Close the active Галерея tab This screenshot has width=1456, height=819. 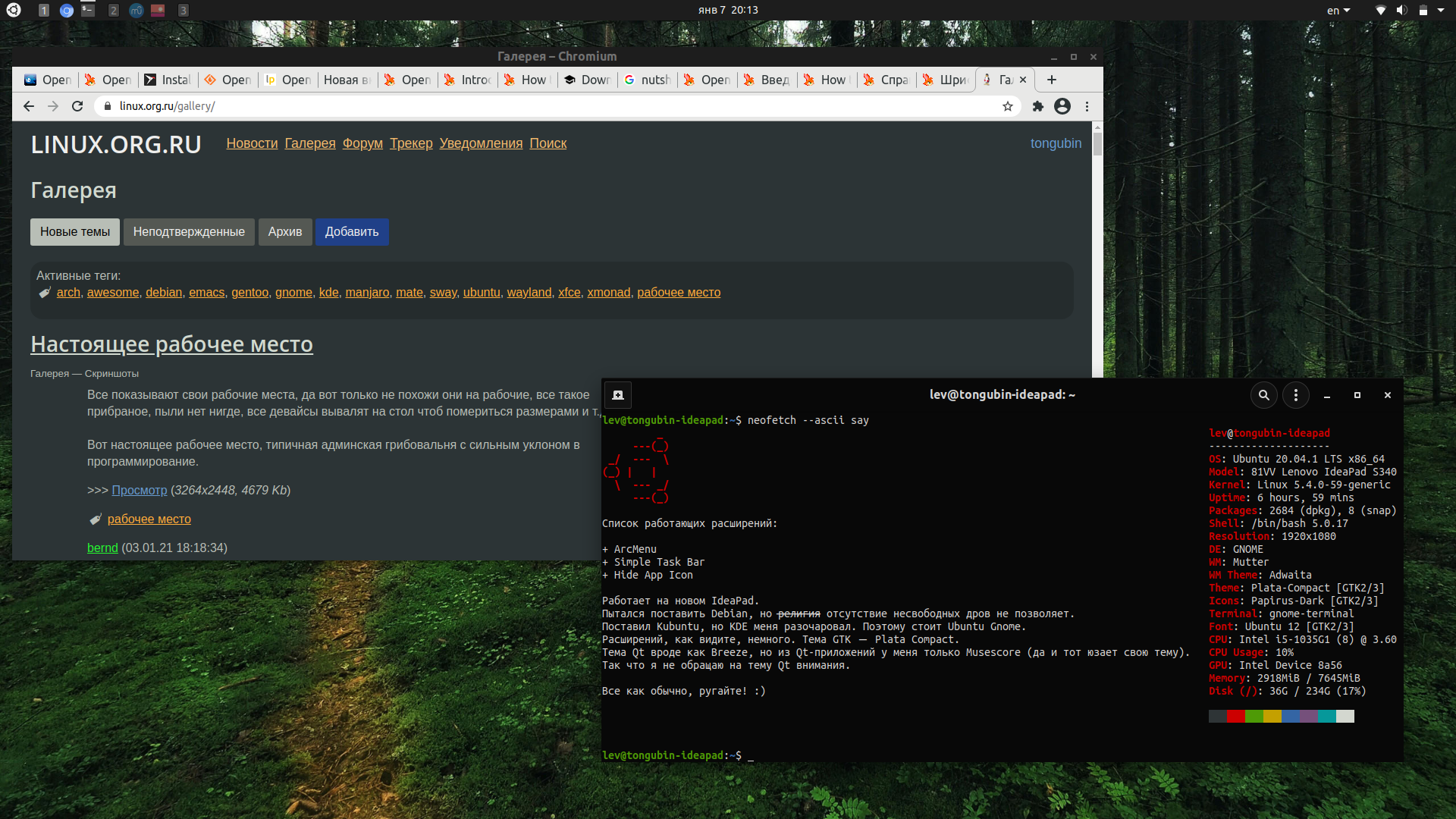[1023, 80]
